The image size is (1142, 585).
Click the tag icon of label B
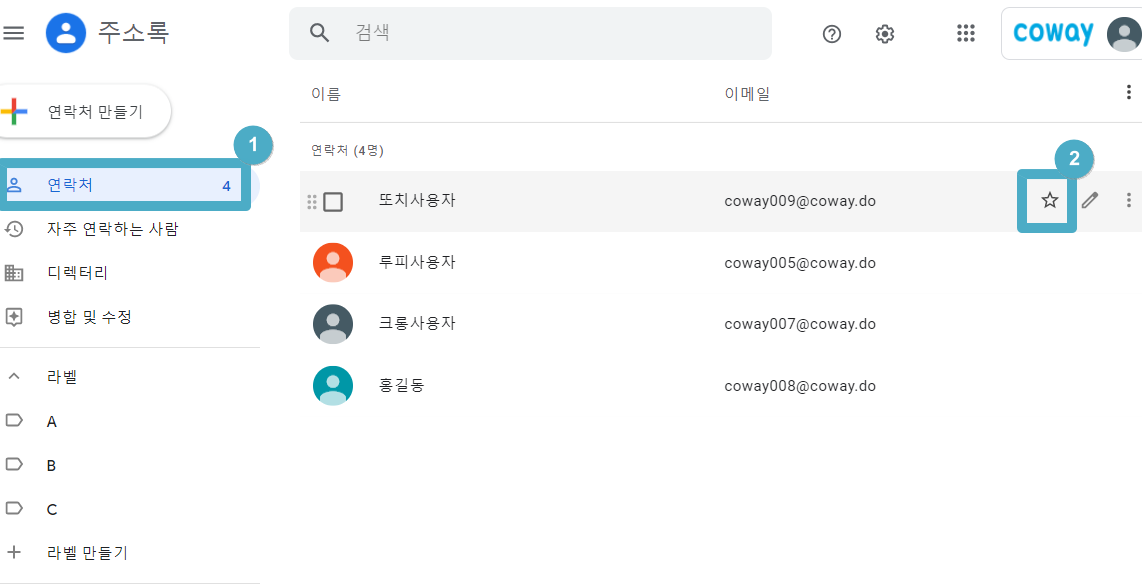coord(14,464)
